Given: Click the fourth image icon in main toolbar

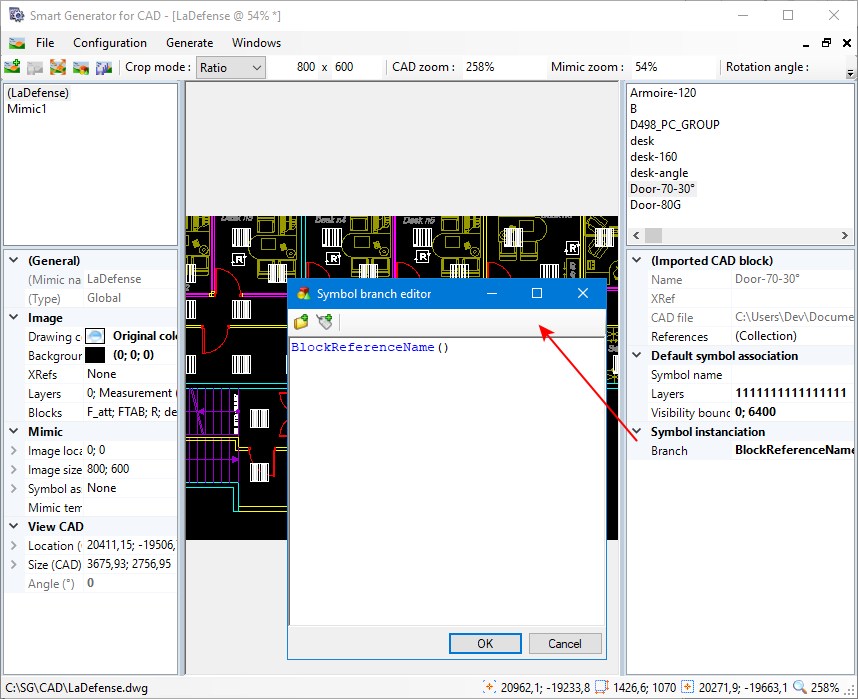Looking at the screenshot, I should (x=80, y=67).
